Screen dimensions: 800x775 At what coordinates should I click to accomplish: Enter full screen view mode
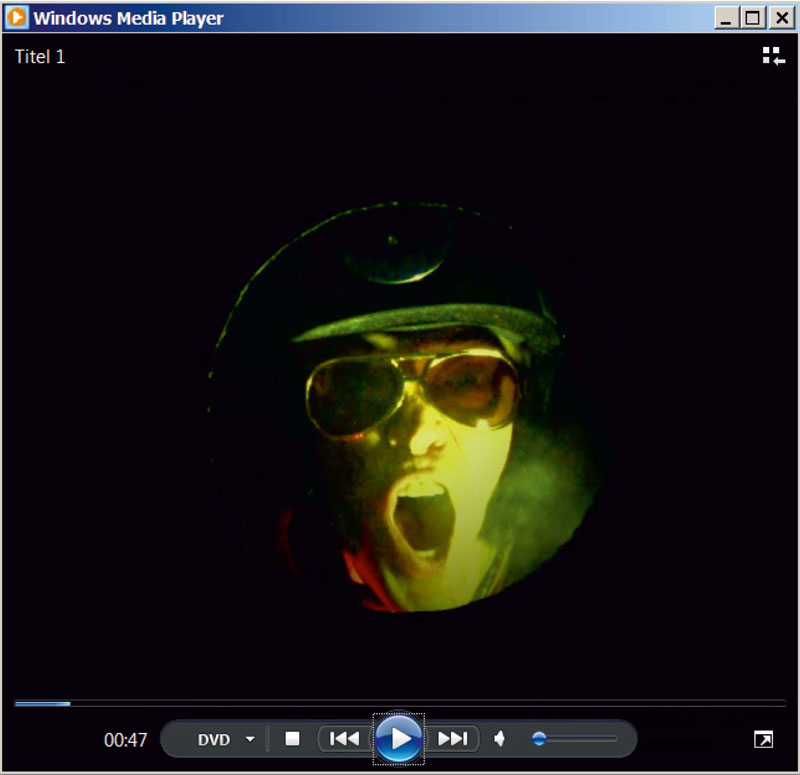pos(763,739)
